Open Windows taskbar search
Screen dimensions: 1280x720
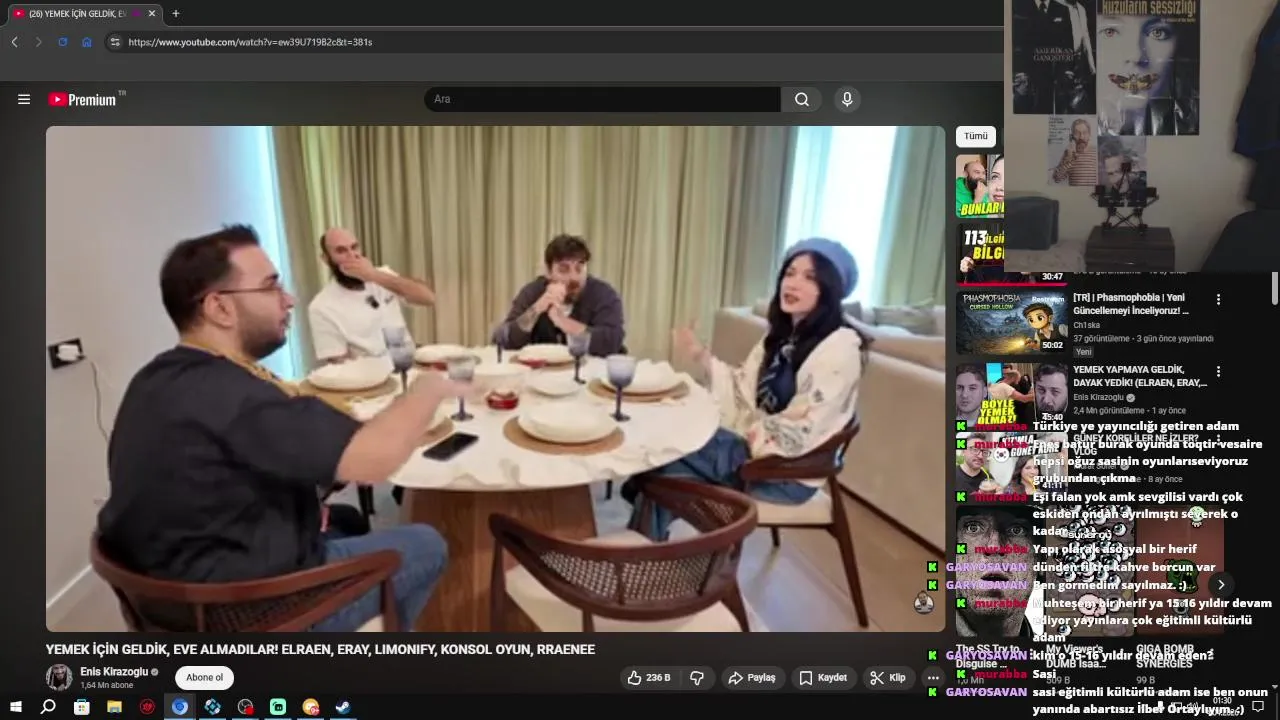coord(48,707)
